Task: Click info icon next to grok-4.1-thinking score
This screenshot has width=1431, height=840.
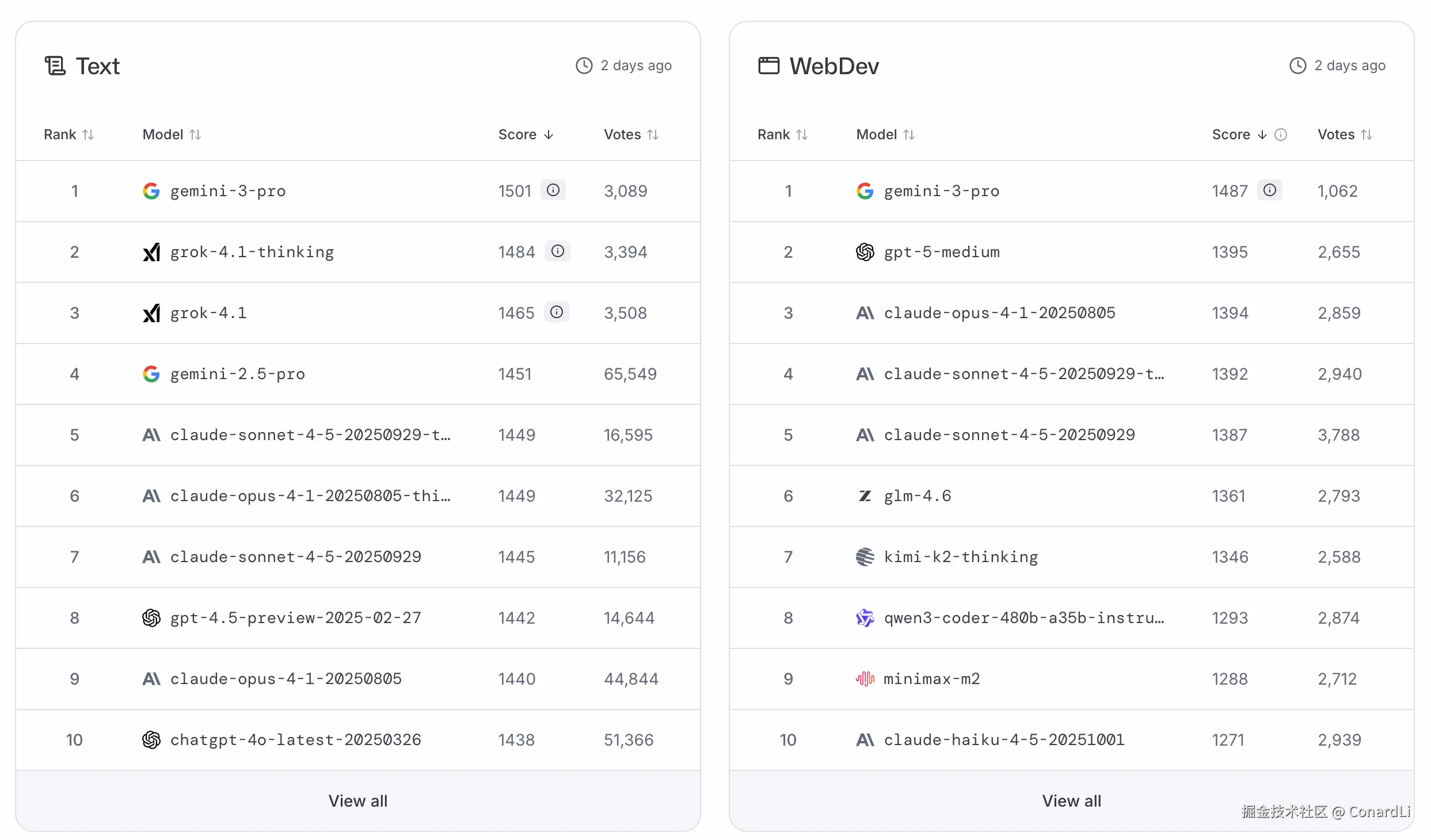Action: tap(557, 251)
